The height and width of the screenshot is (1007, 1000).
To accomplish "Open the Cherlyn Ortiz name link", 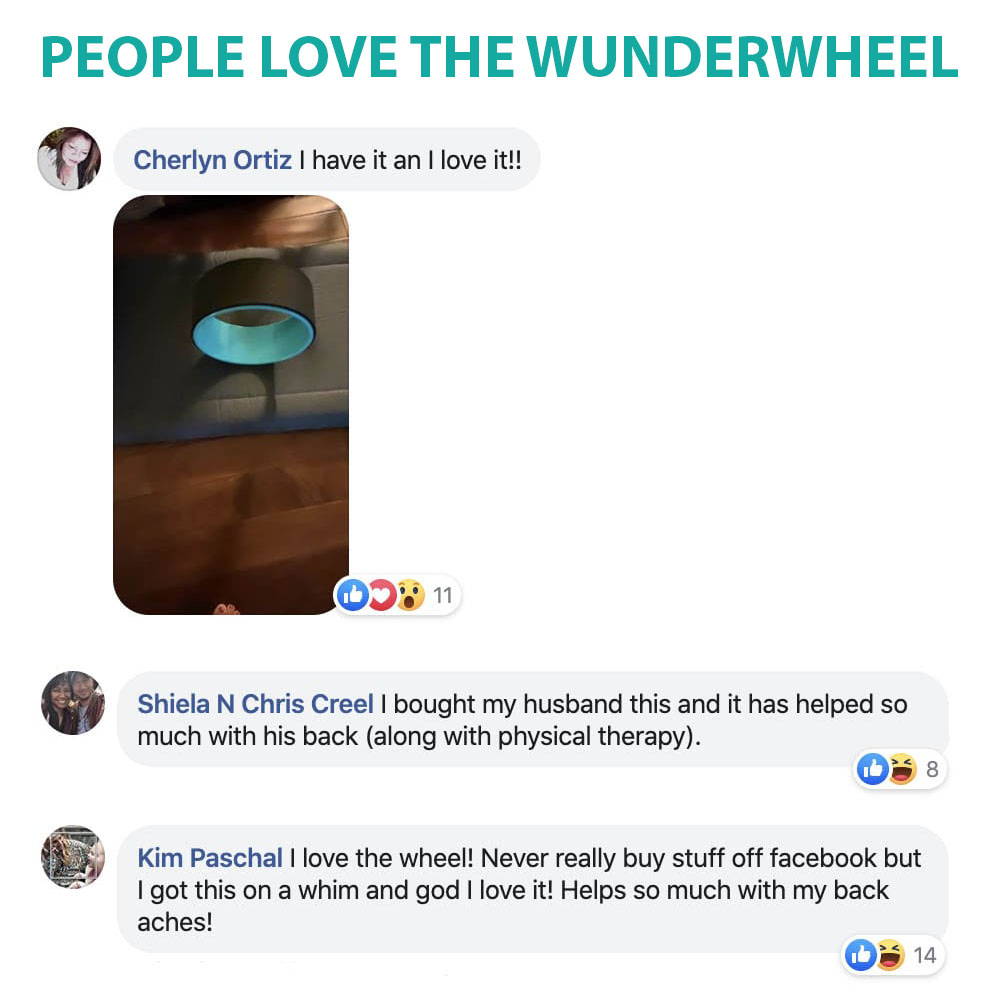I will click(213, 160).
